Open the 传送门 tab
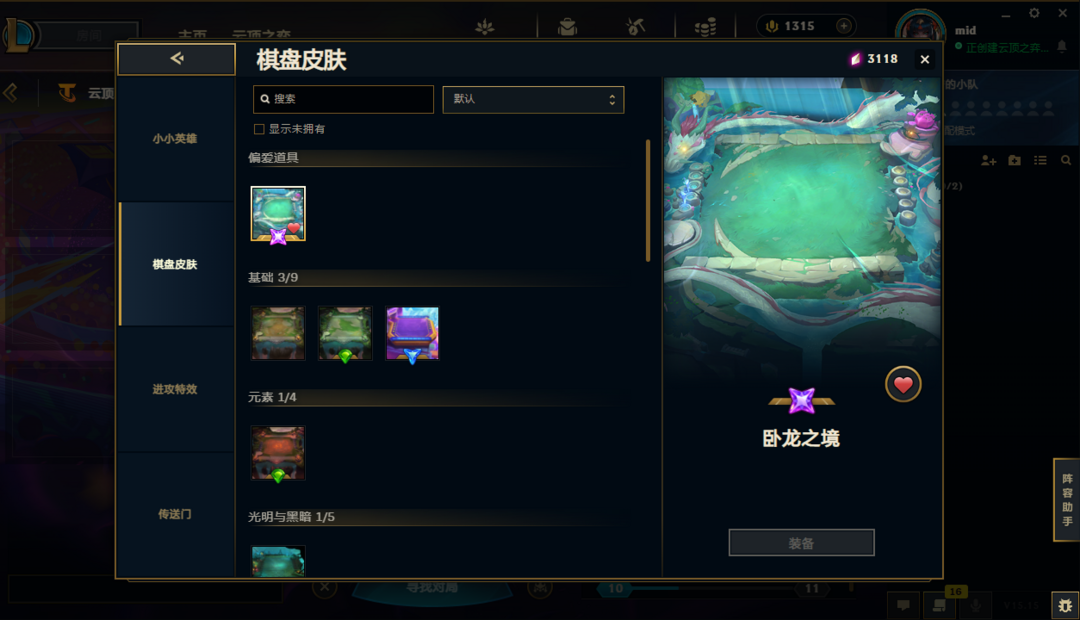 [x=175, y=514]
